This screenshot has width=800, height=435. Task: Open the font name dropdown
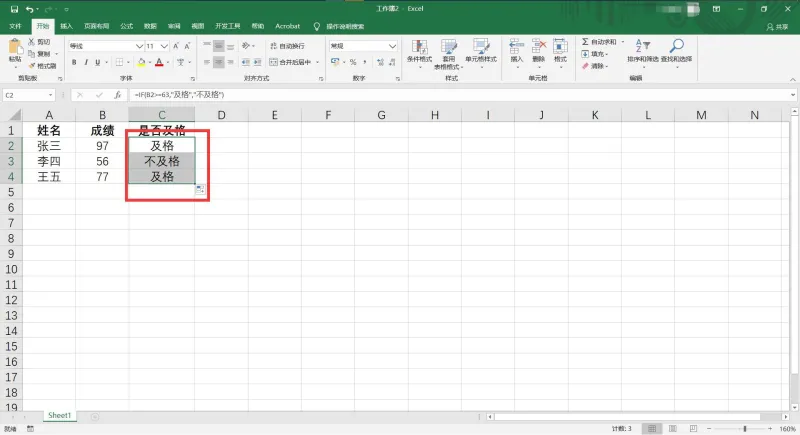139,46
